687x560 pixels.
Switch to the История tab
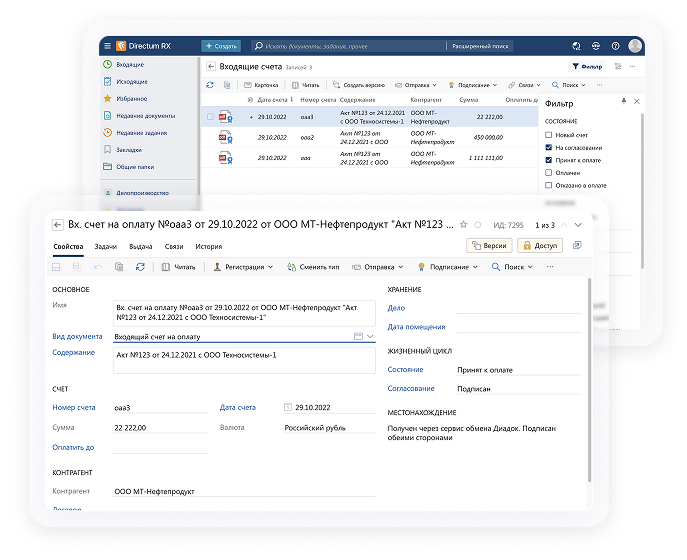tap(209, 247)
